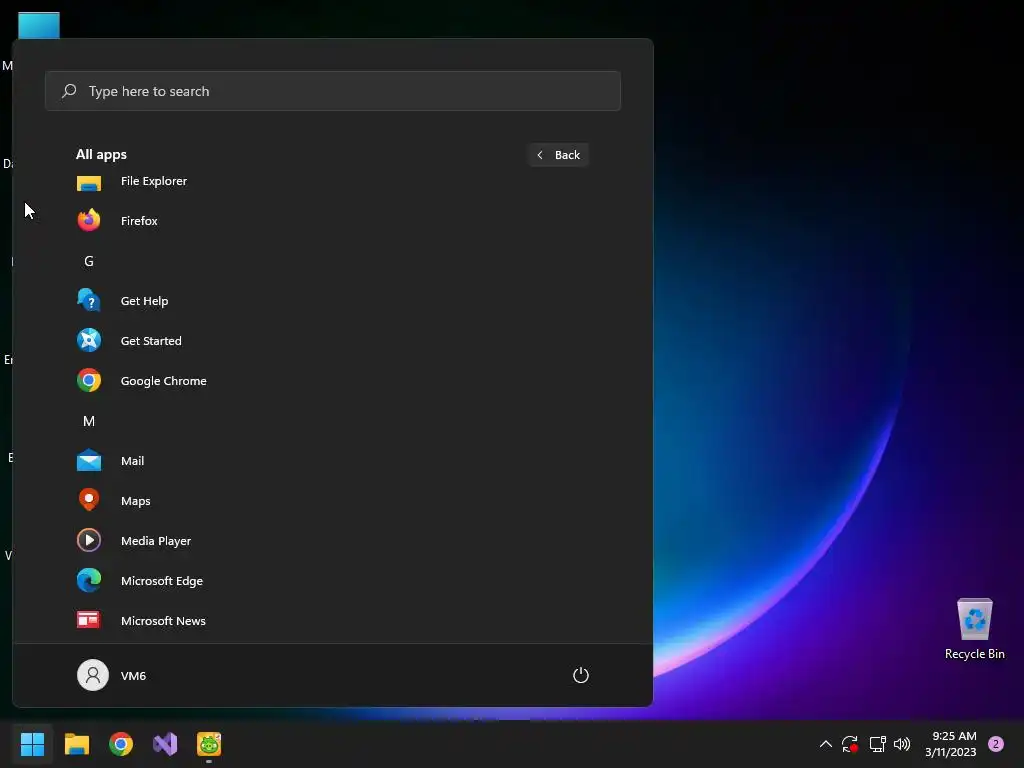This screenshot has width=1024, height=768.
Task: Click the sync status icon in system tray
Action: [x=850, y=744]
